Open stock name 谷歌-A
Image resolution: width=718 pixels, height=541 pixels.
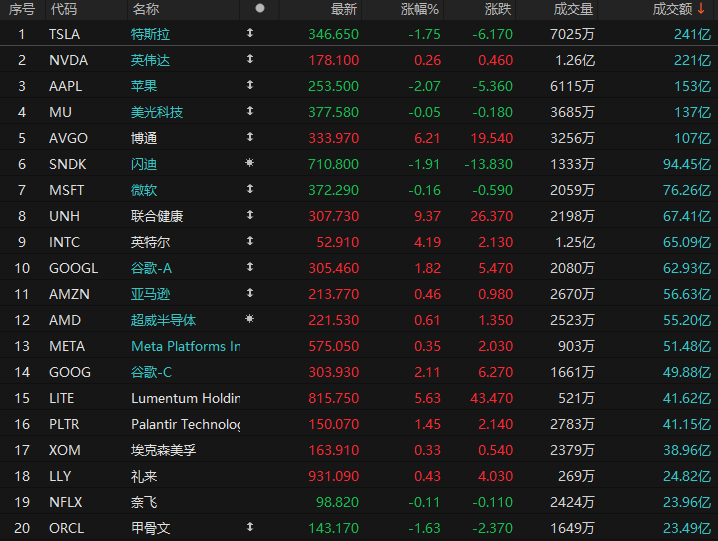point(151,268)
